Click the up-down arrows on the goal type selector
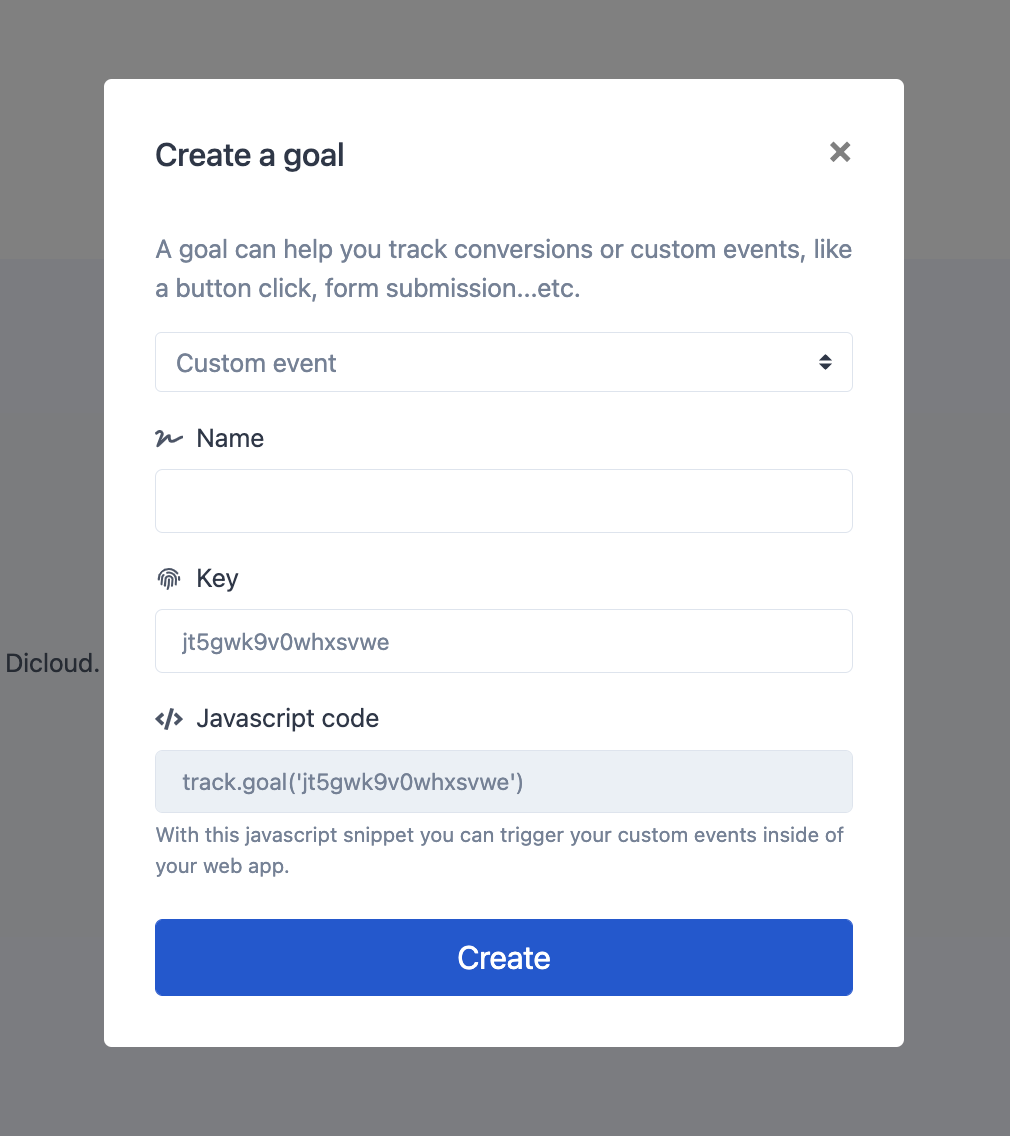The image size is (1010, 1136). [x=825, y=362]
